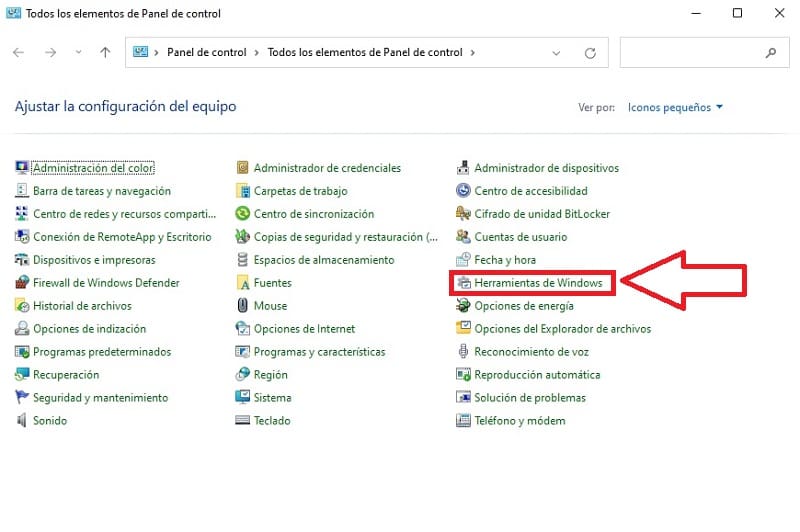Expand chevron before Panel de control breadcrumb
The height and width of the screenshot is (532, 800).
tap(156, 53)
